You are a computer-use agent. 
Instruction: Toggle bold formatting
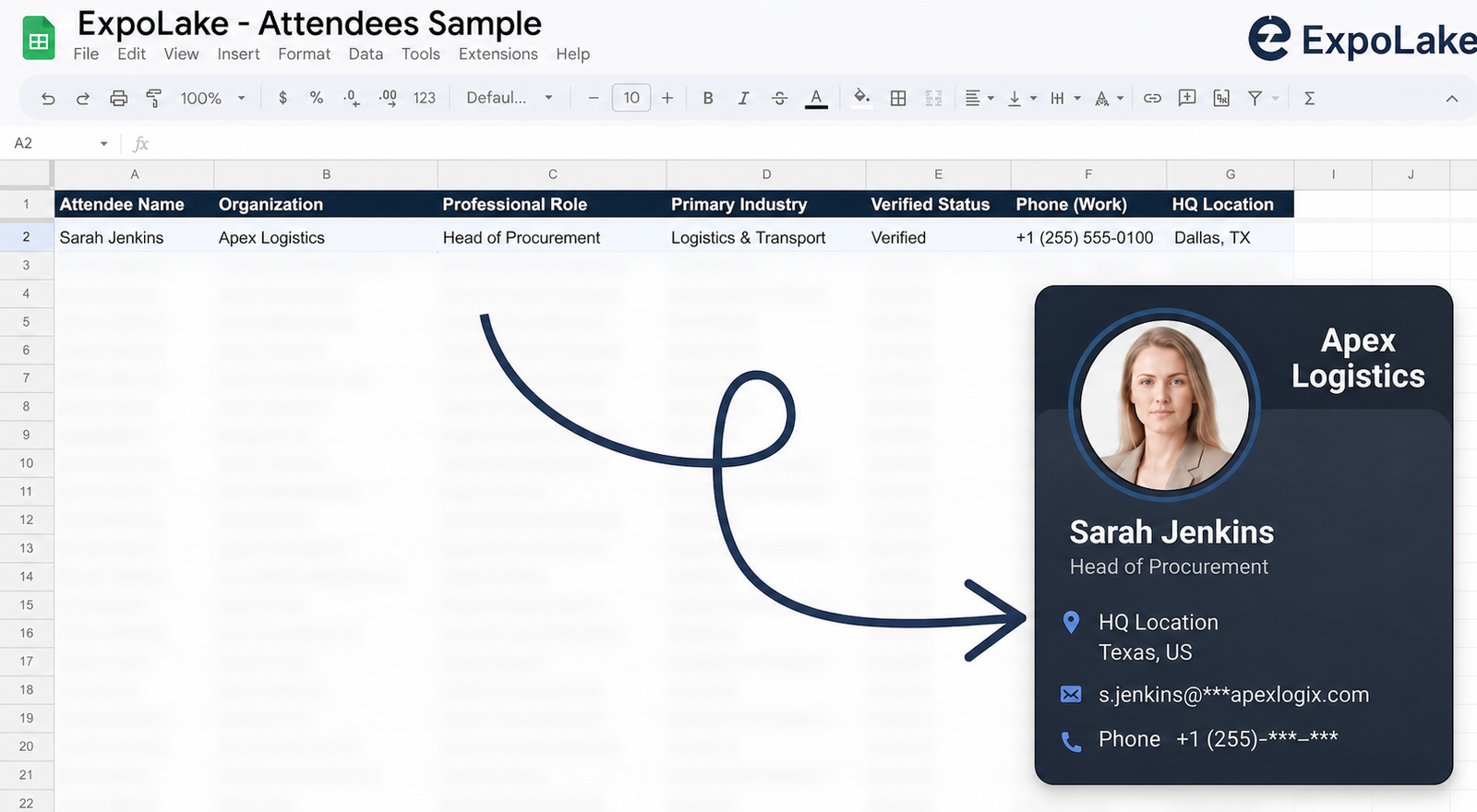point(708,98)
